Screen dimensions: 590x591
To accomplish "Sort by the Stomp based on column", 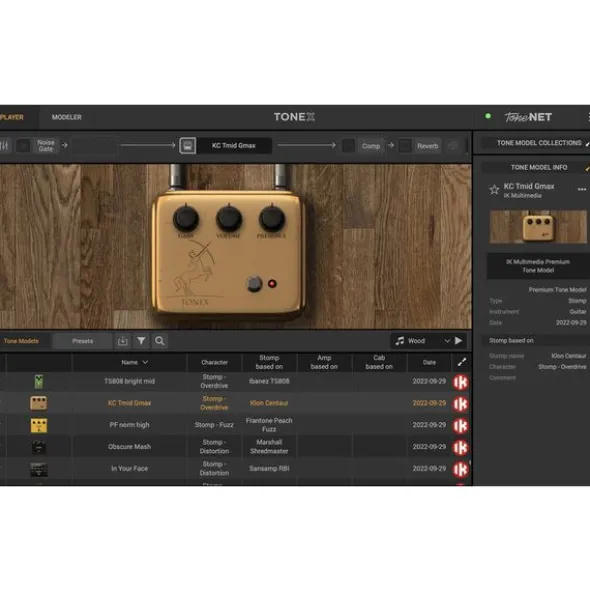I will [x=269, y=362].
